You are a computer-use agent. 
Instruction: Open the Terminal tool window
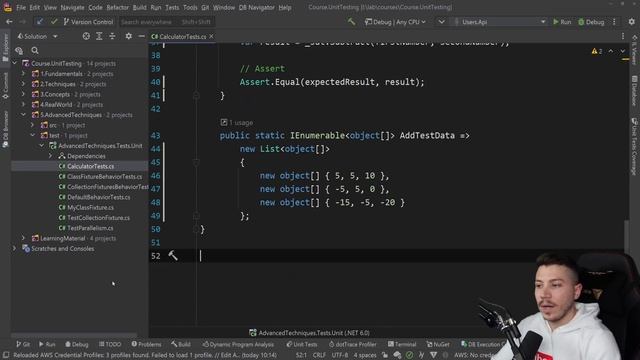coord(402,344)
